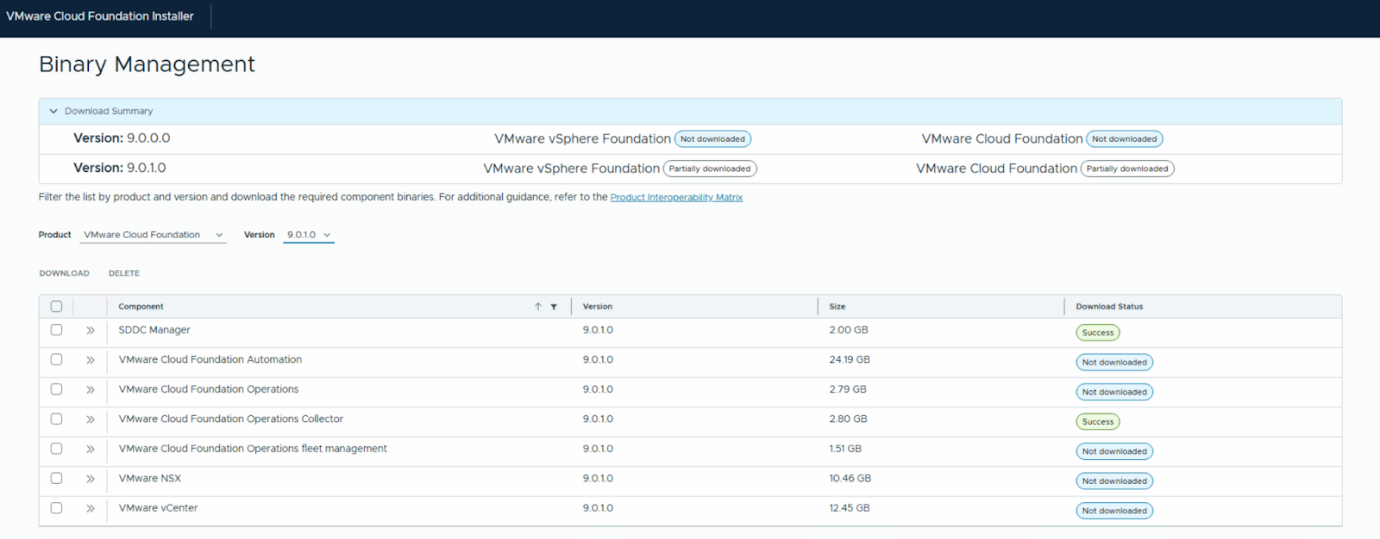Viewport: 1380px width, 539px height.
Task: Sort the Component column with arrow icon
Action: pos(538,307)
